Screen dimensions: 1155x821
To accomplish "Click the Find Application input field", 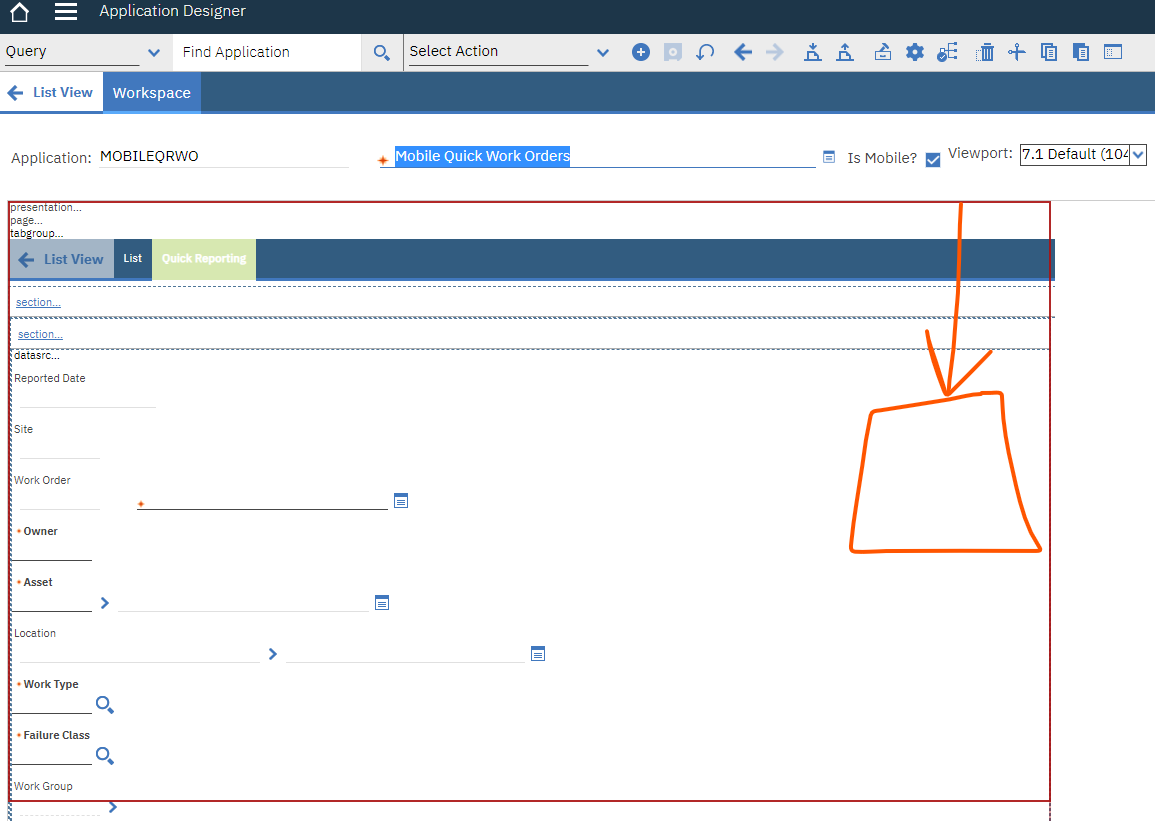I will (x=267, y=52).
